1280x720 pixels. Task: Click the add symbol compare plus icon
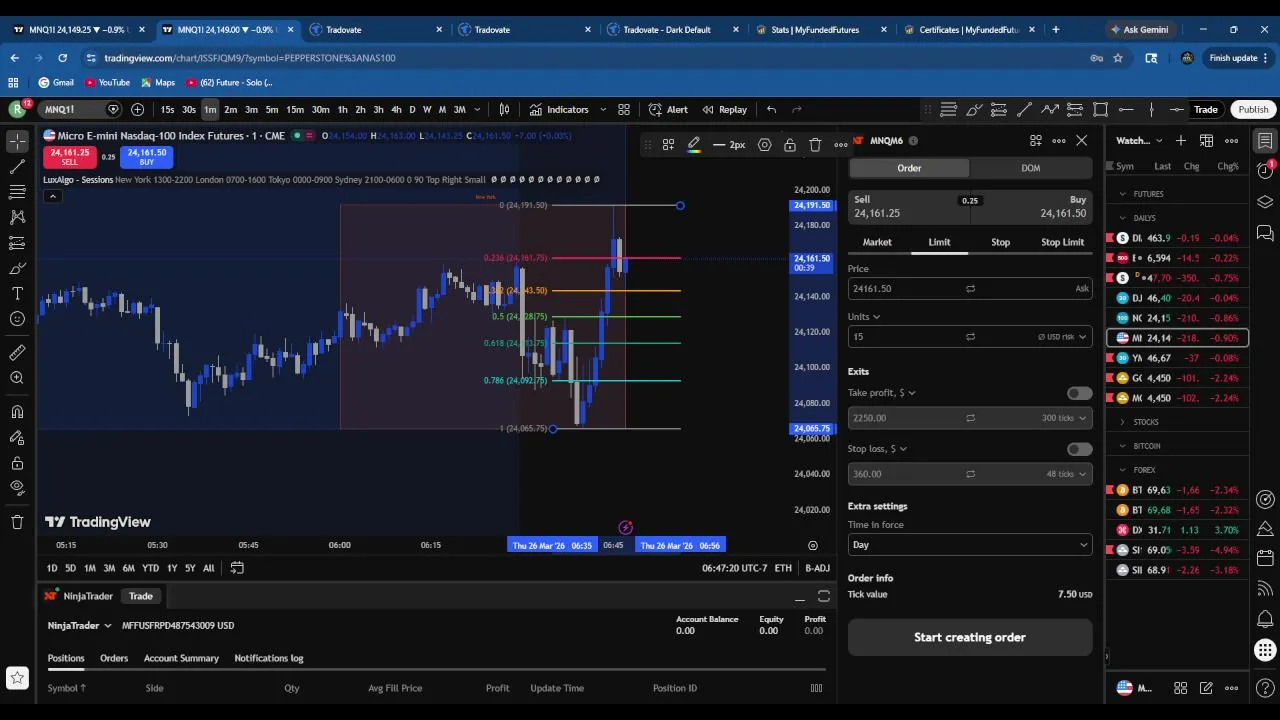click(137, 109)
